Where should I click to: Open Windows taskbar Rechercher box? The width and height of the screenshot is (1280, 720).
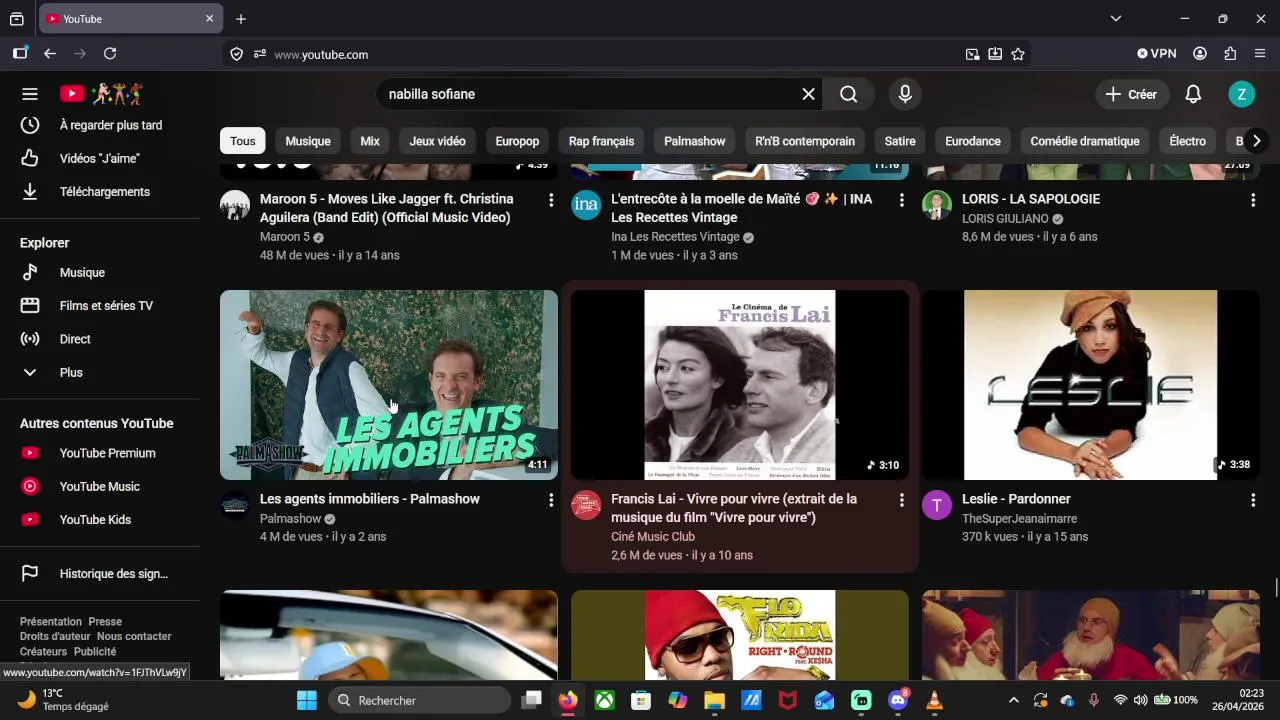420,700
